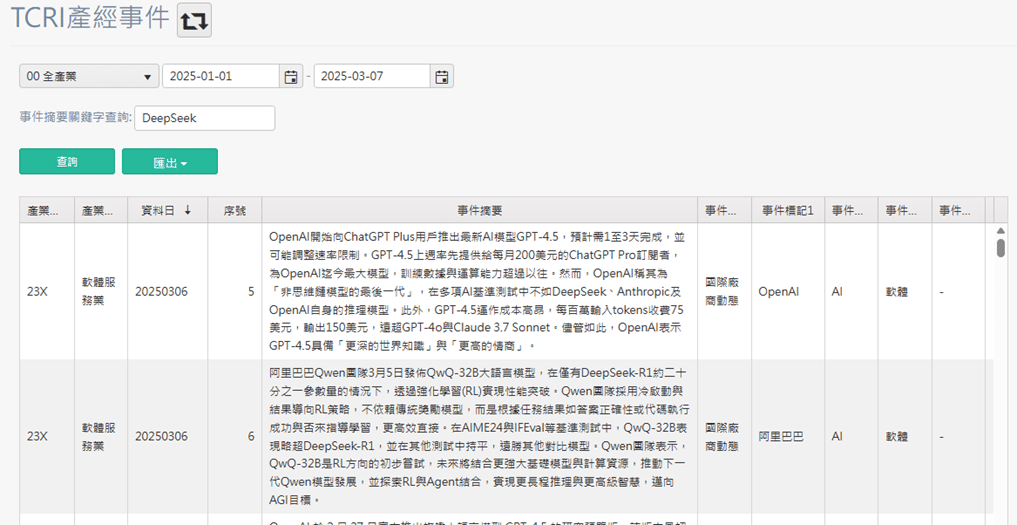
Task: Open calendar picker for end date 2025-03-07
Action: (x=442, y=77)
